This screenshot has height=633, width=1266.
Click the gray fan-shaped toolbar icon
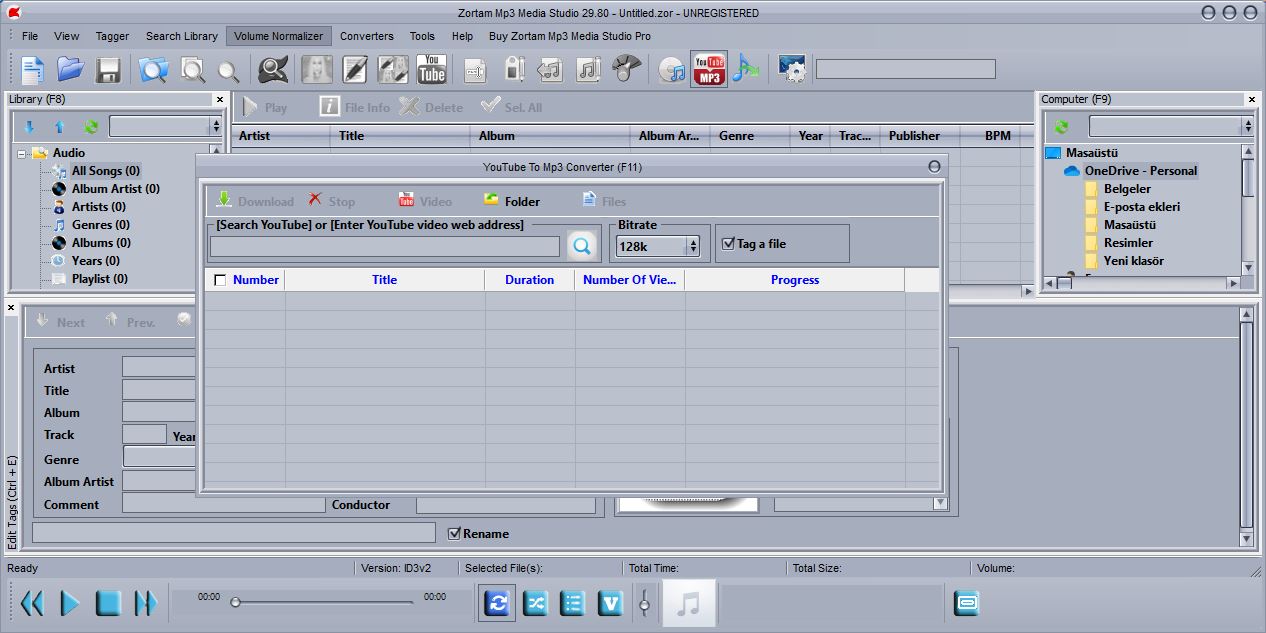click(626, 69)
